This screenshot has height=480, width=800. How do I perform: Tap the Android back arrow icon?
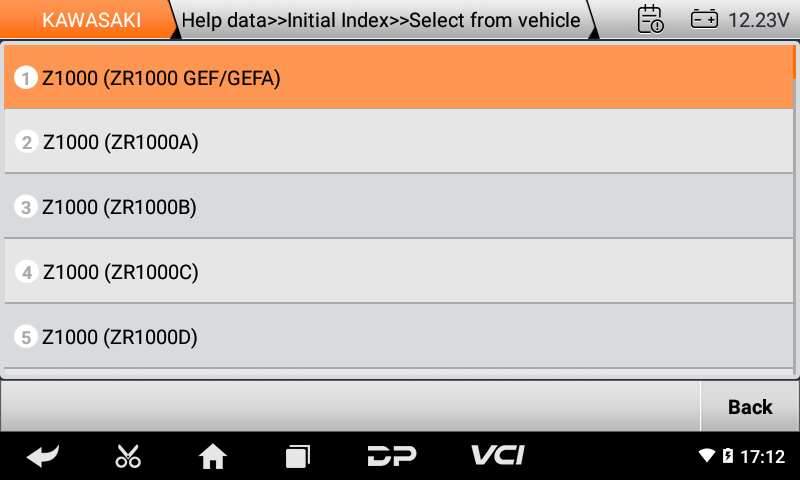click(x=43, y=456)
